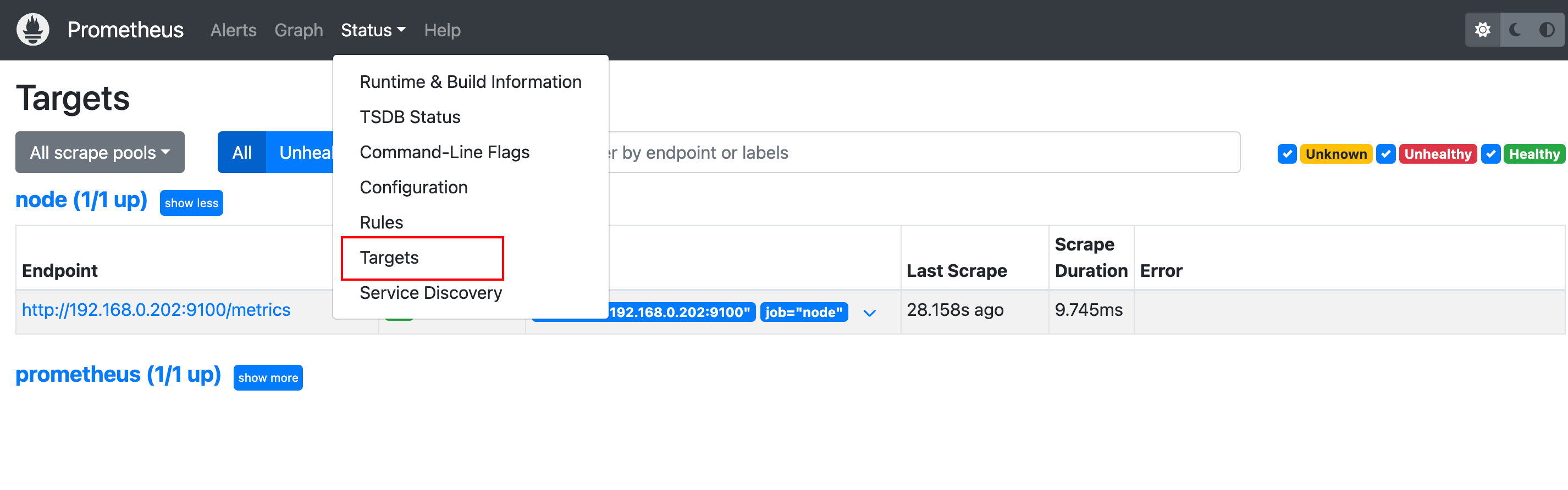Toggle the Unhealthy filter checkbox
Viewport: 1568px width, 490px height.
1385,154
